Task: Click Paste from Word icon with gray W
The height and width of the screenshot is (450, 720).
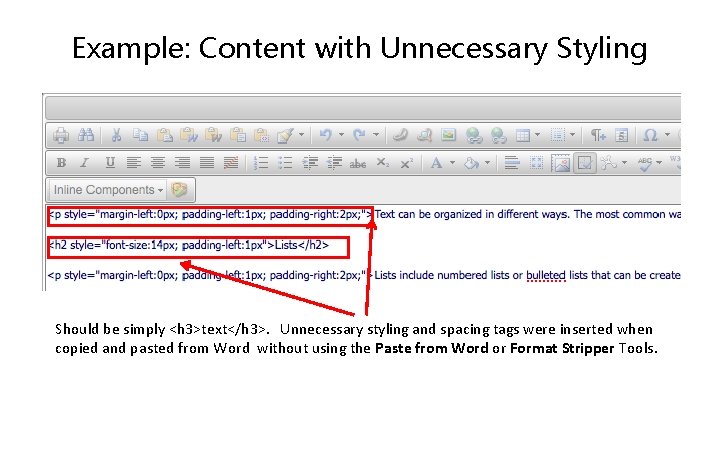Action: pyautogui.click(x=214, y=135)
